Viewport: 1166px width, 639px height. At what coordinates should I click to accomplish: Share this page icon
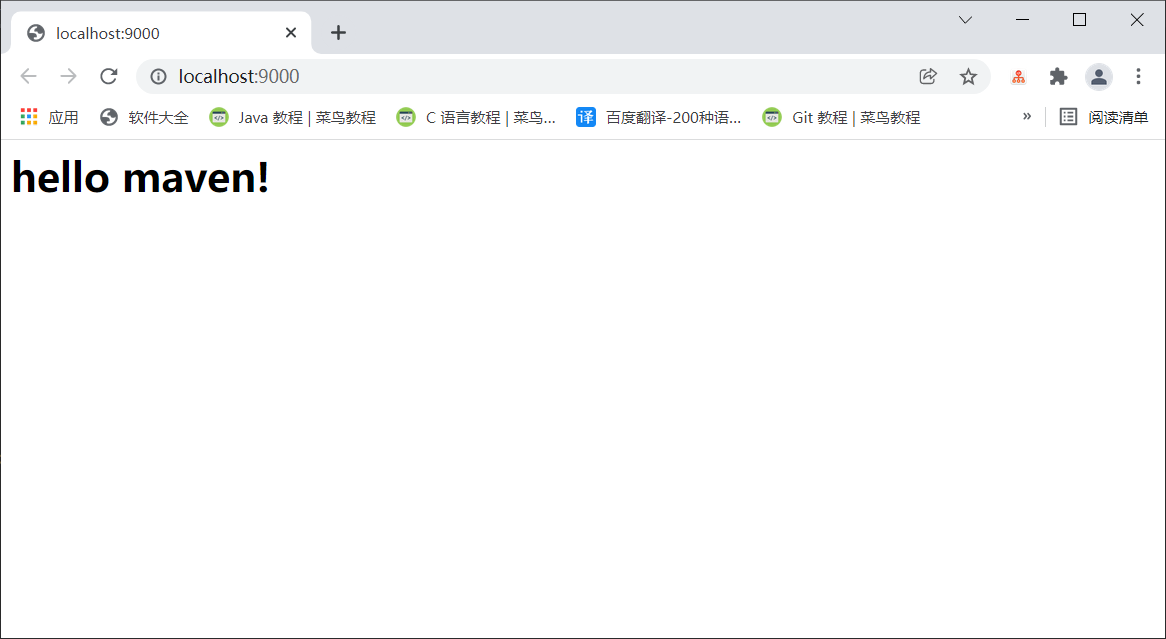pyautogui.click(x=928, y=76)
